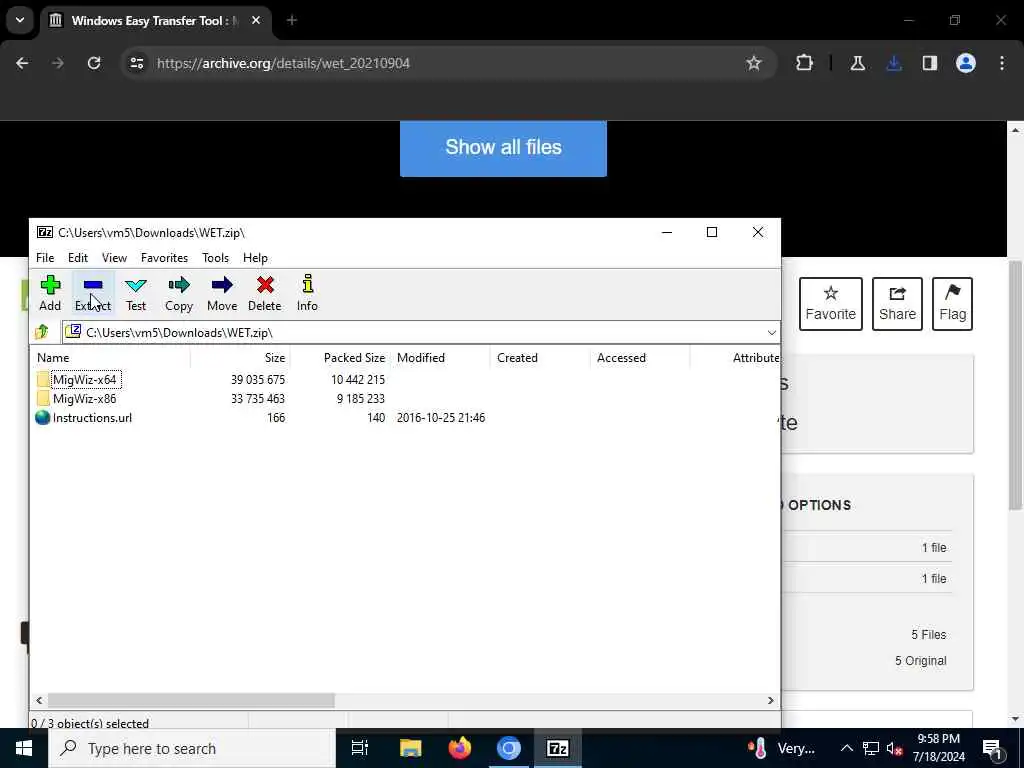Click the horizontal scrollbar left arrow
The image size is (1024, 768).
[x=39, y=700]
